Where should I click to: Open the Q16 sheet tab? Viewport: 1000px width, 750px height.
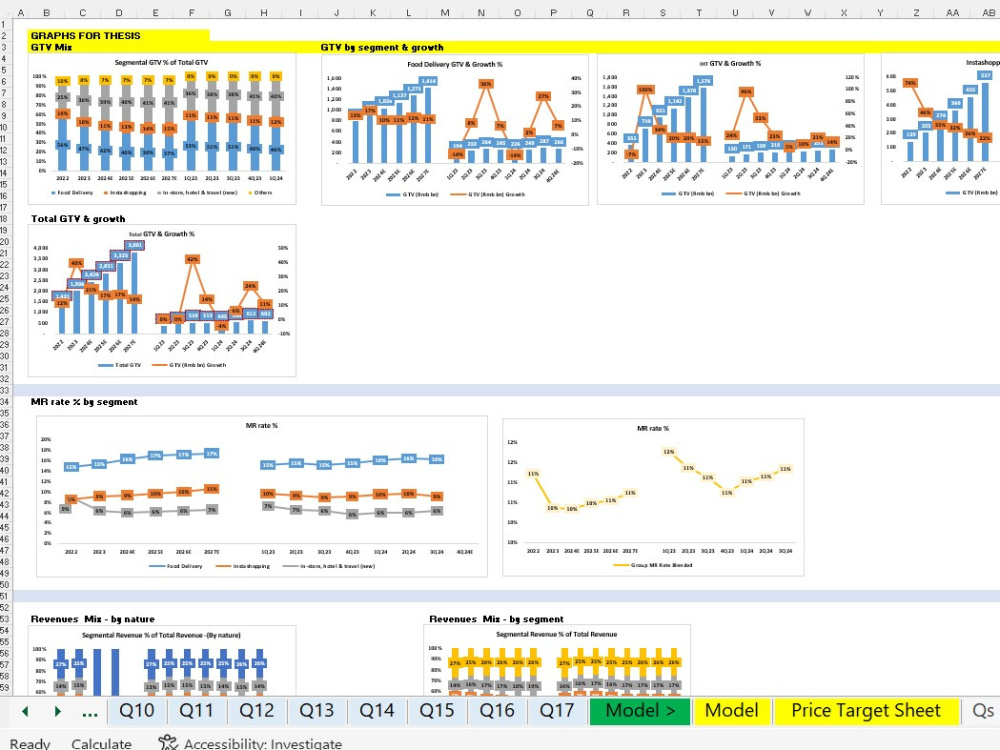[497, 710]
